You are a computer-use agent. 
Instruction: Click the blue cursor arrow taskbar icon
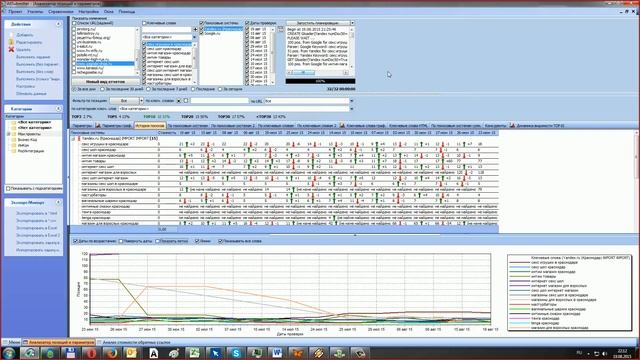215,353
